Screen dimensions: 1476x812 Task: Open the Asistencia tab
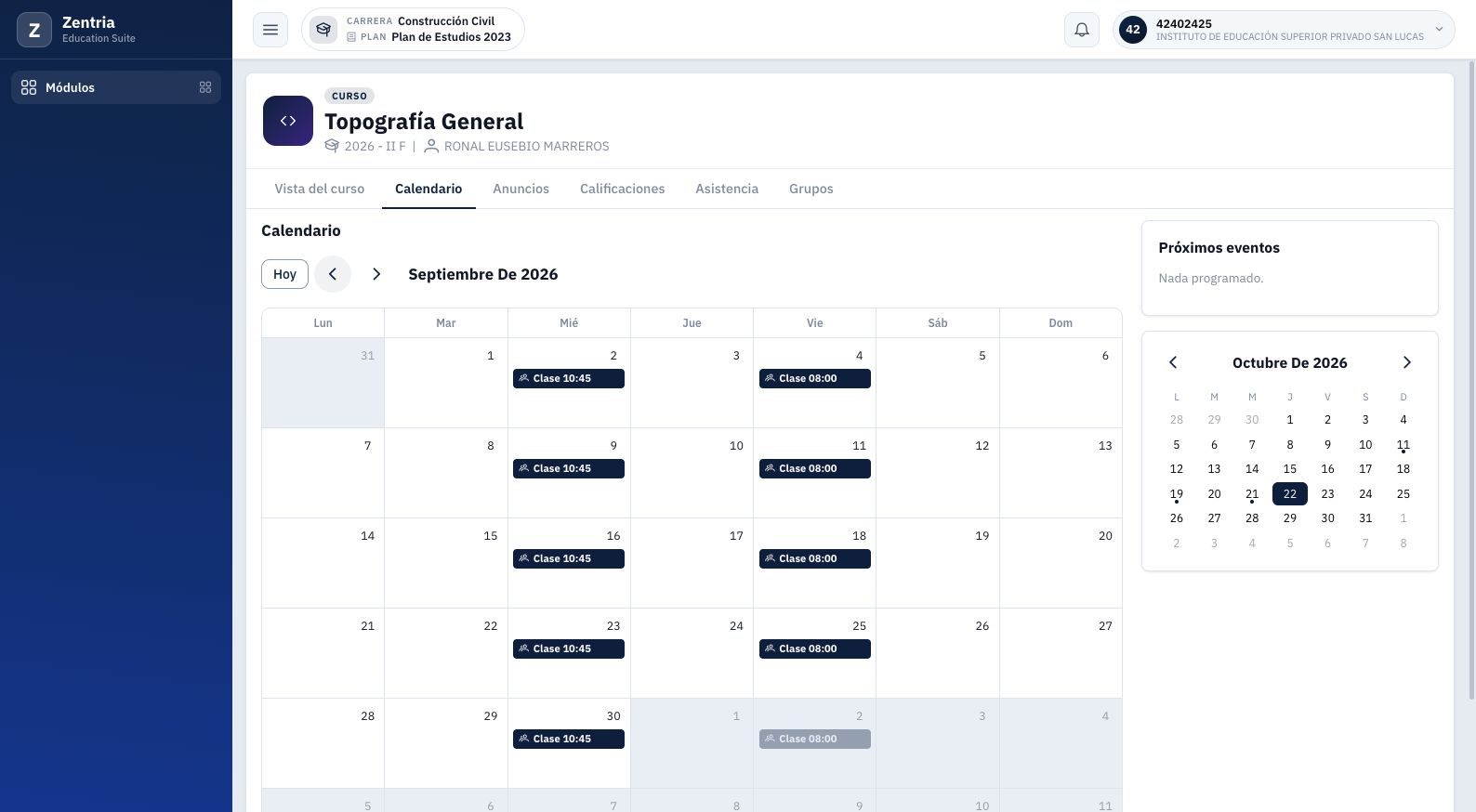pyautogui.click(x=727, y=189)
